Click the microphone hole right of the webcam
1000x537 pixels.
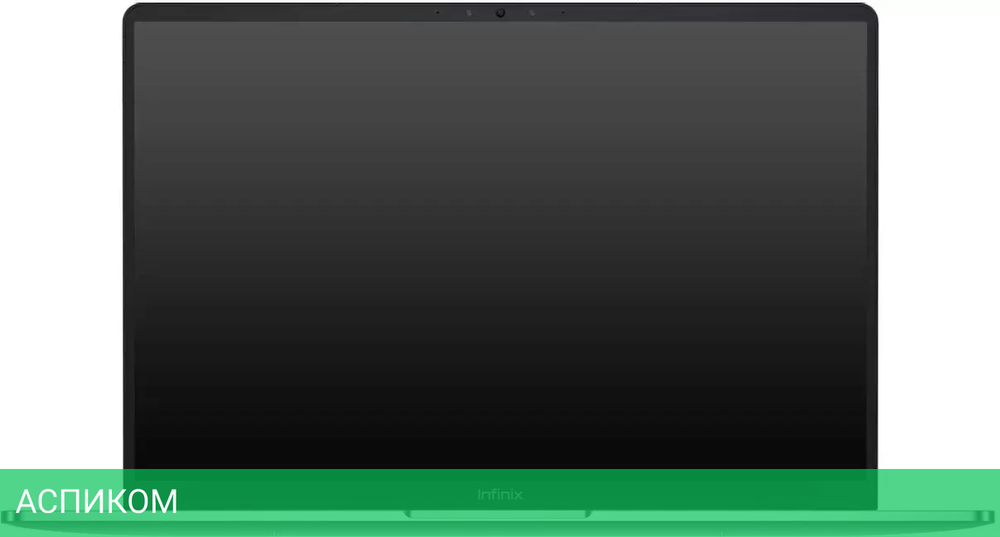[x=563, y=12]
